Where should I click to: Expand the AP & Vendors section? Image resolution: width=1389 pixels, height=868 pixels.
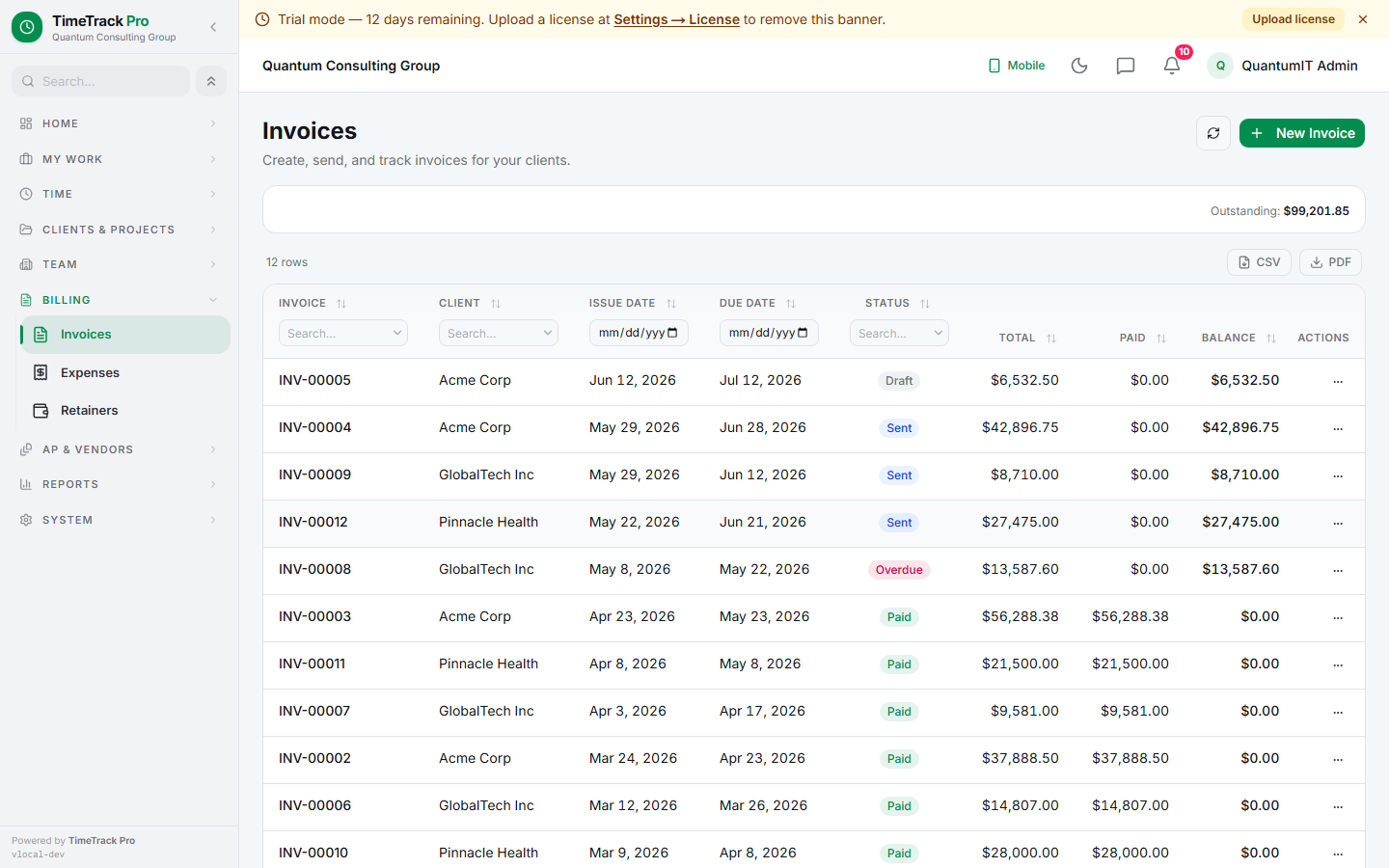(x=119, y=449)
